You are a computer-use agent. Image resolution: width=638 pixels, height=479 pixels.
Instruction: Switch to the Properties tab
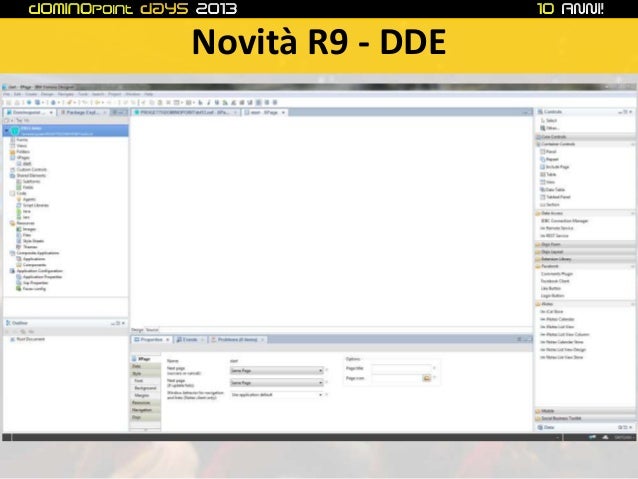[151, 339]
